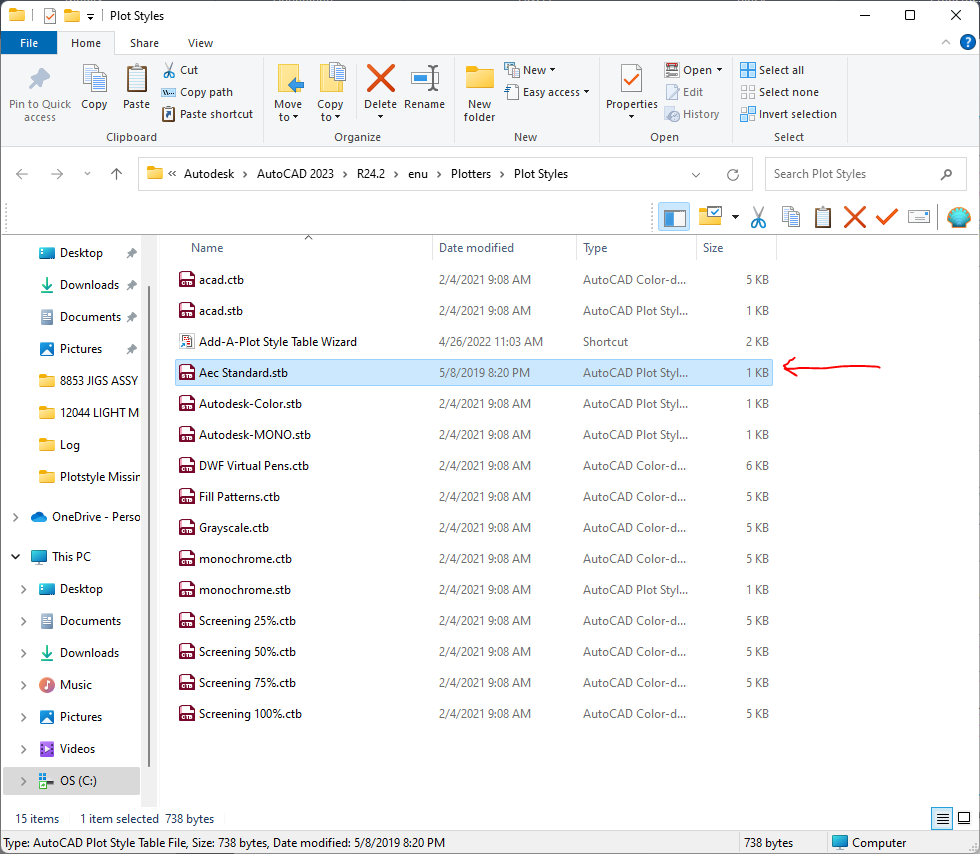Click the Rename button in the ribbon
The image size is (980, 854).
pos(425,90)
